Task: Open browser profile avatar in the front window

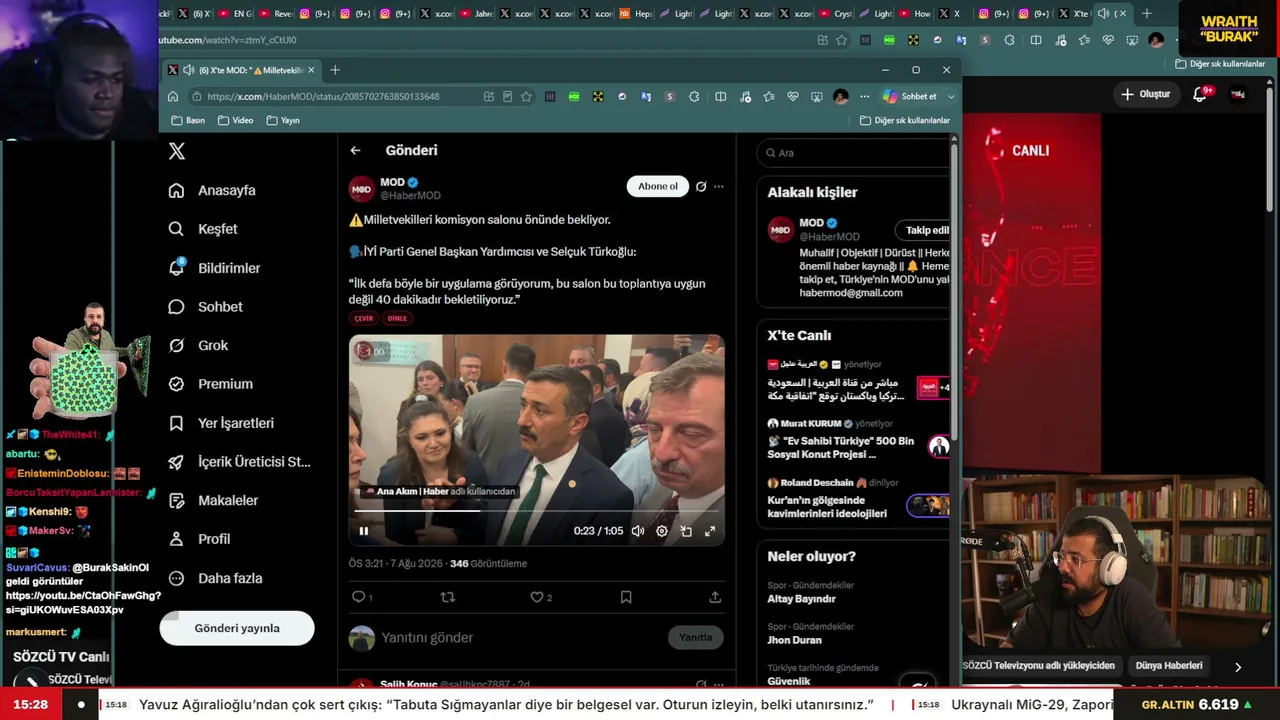Action: point(840,96)
